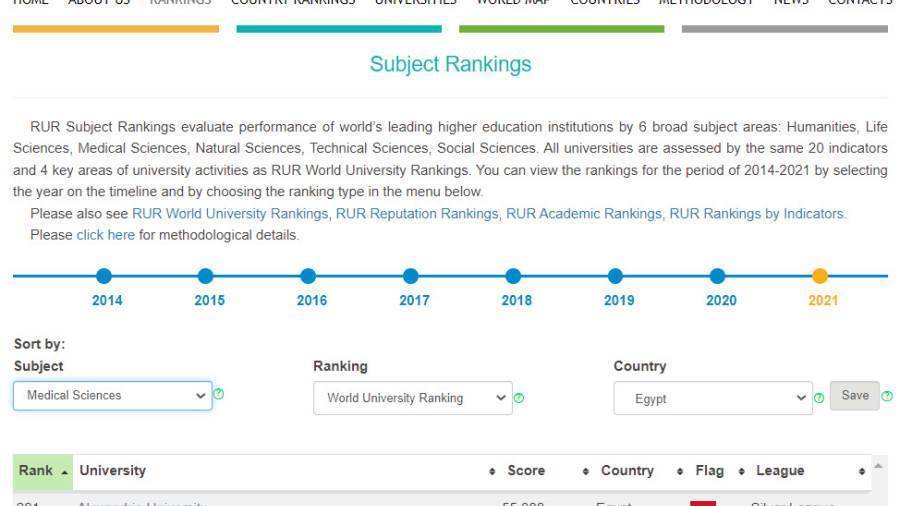Open the Subject dropdown showing Medical Sciences

112,395
